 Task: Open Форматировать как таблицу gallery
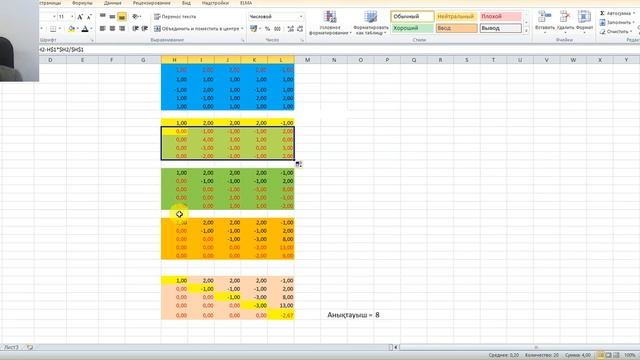[x=371, y=23]
